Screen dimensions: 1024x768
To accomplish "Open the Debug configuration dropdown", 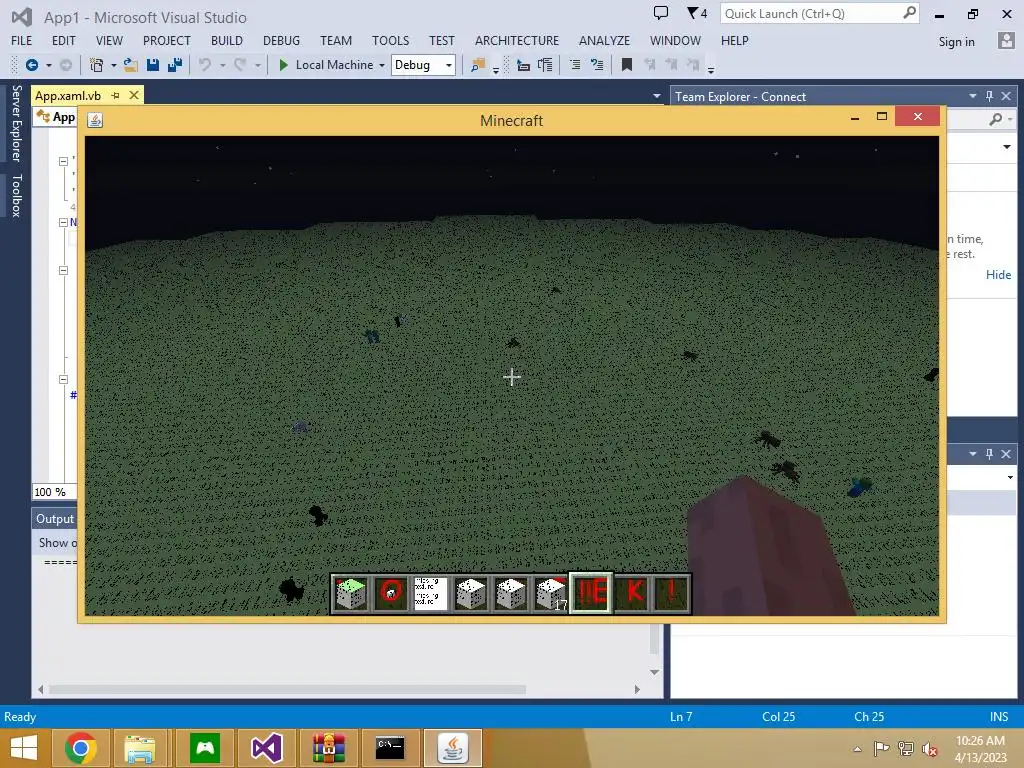I will coord(449,65).
